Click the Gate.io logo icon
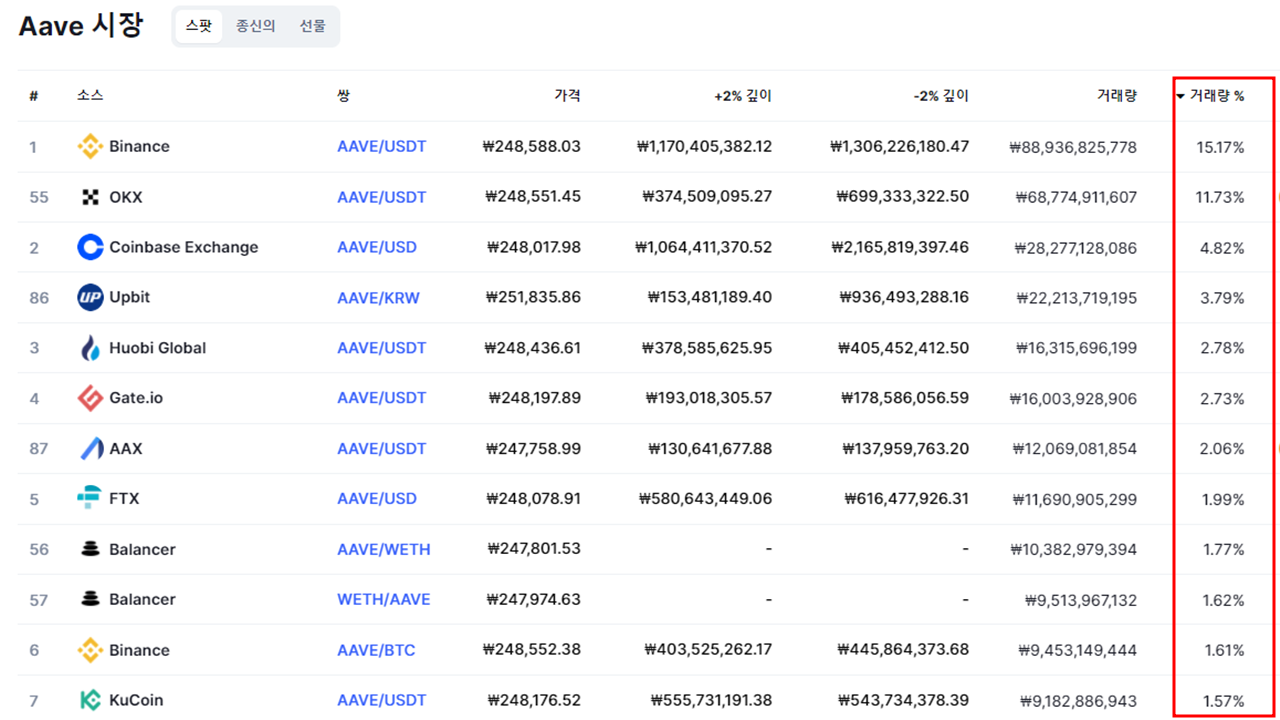This screenshot has width=1280, height=720. click(x=90, y=398)
